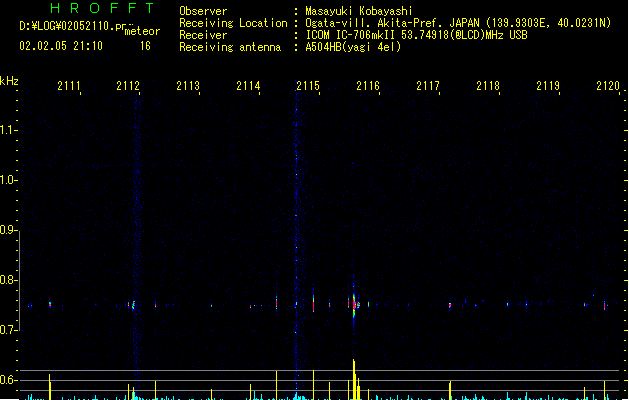This screenshot has width=629, height=400.
Task: Click the 0.9 kHz frequency label
Action: point(8,230)
